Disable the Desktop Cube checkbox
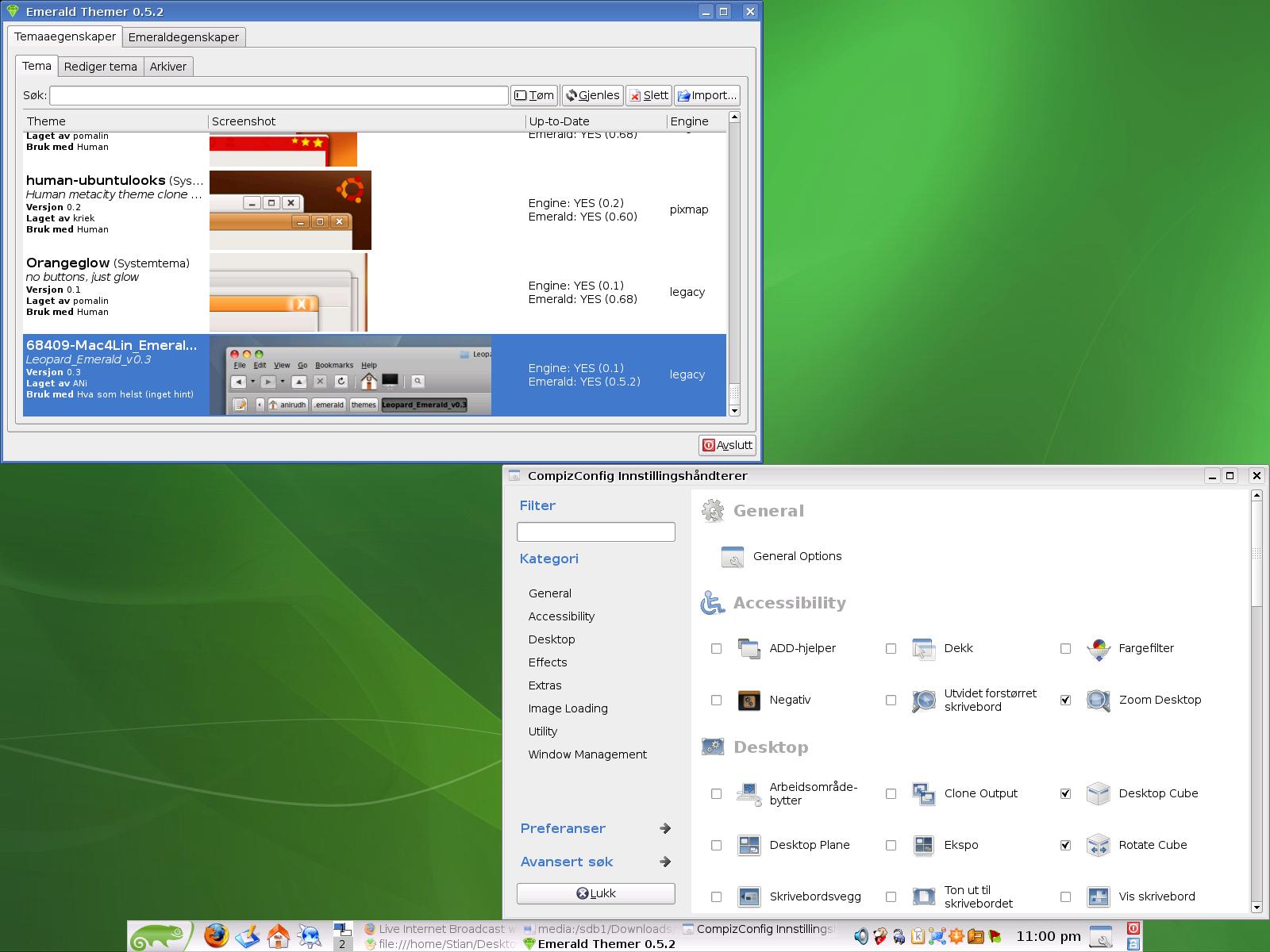The height and width of the screenshot is (952, 1270). [1065, 794]
